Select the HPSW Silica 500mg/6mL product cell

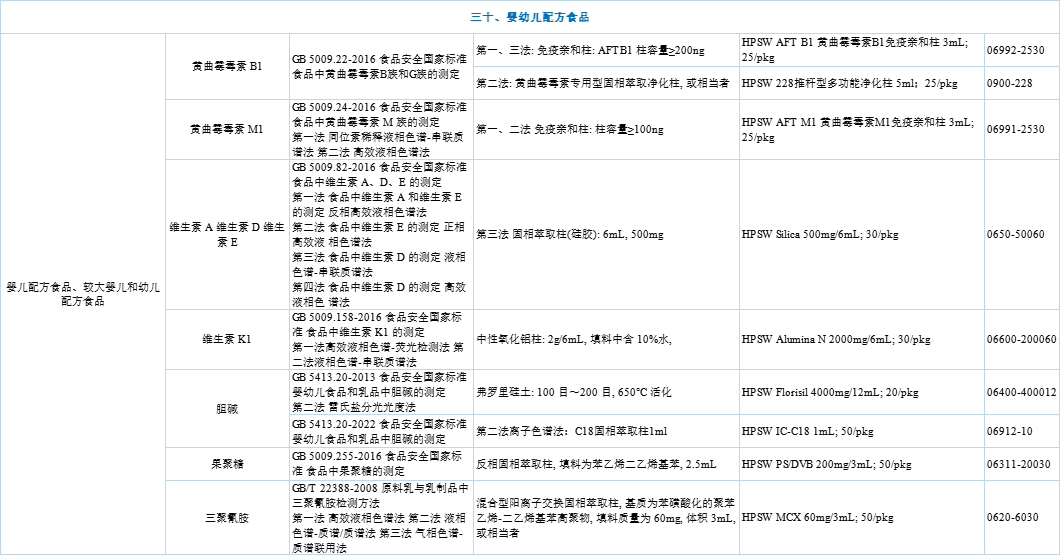click(x=861, y=235)
